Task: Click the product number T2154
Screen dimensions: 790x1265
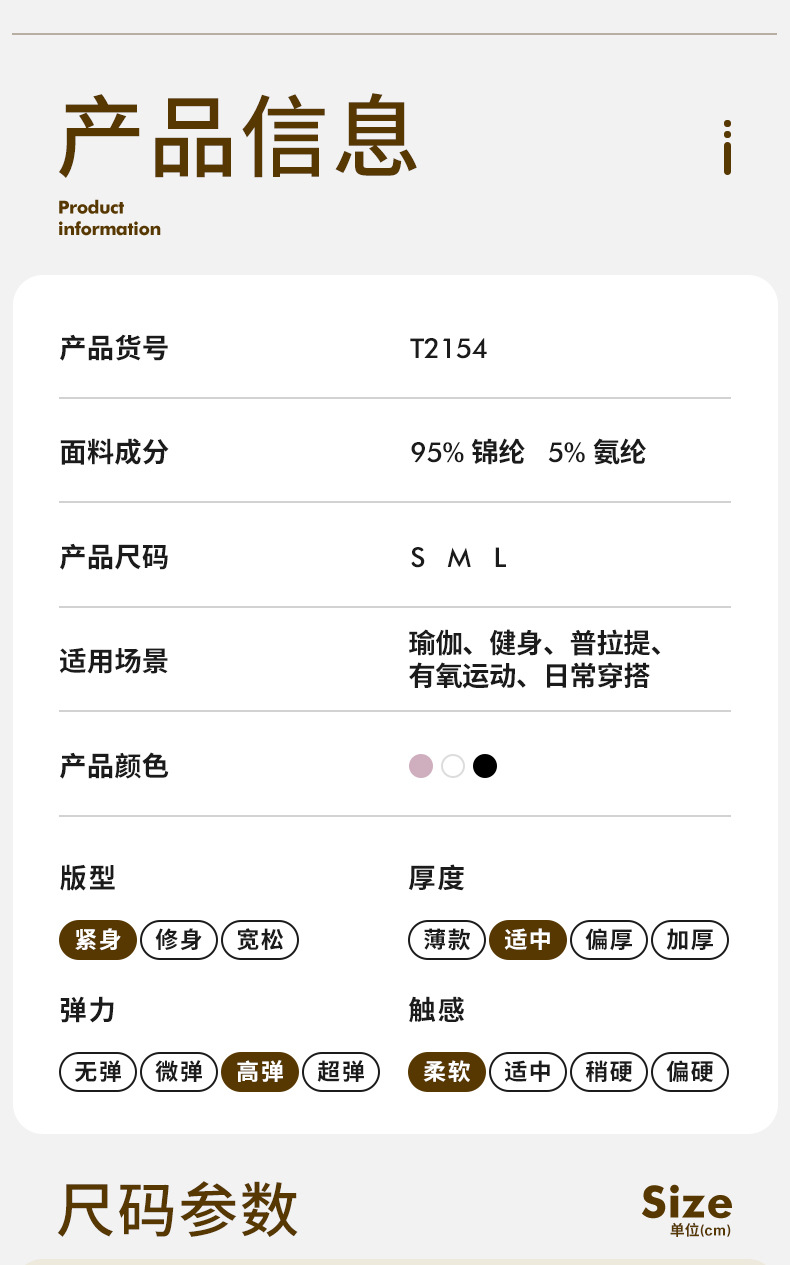Action: click(448, 348)
